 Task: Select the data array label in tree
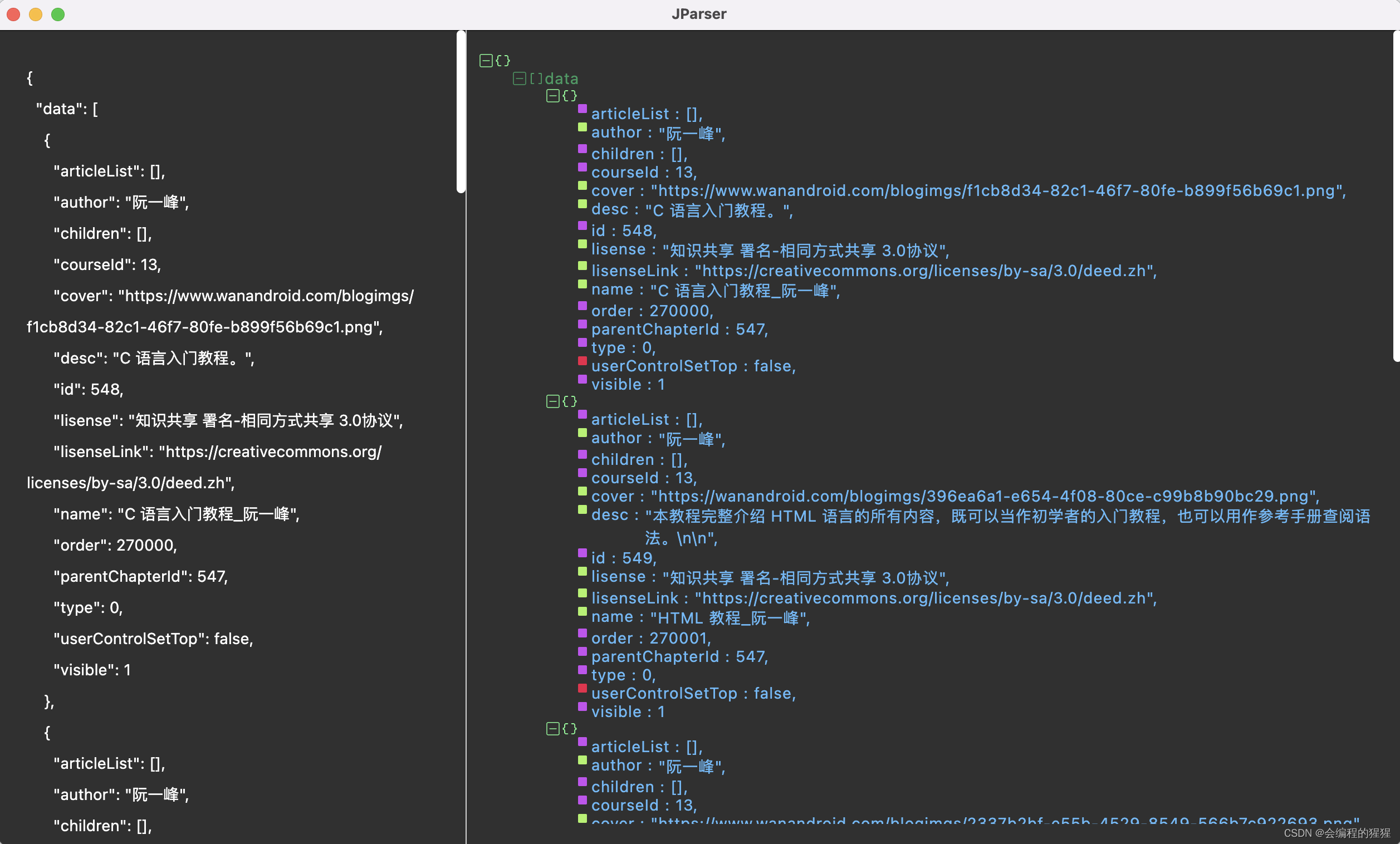click(x=561, y=78)
